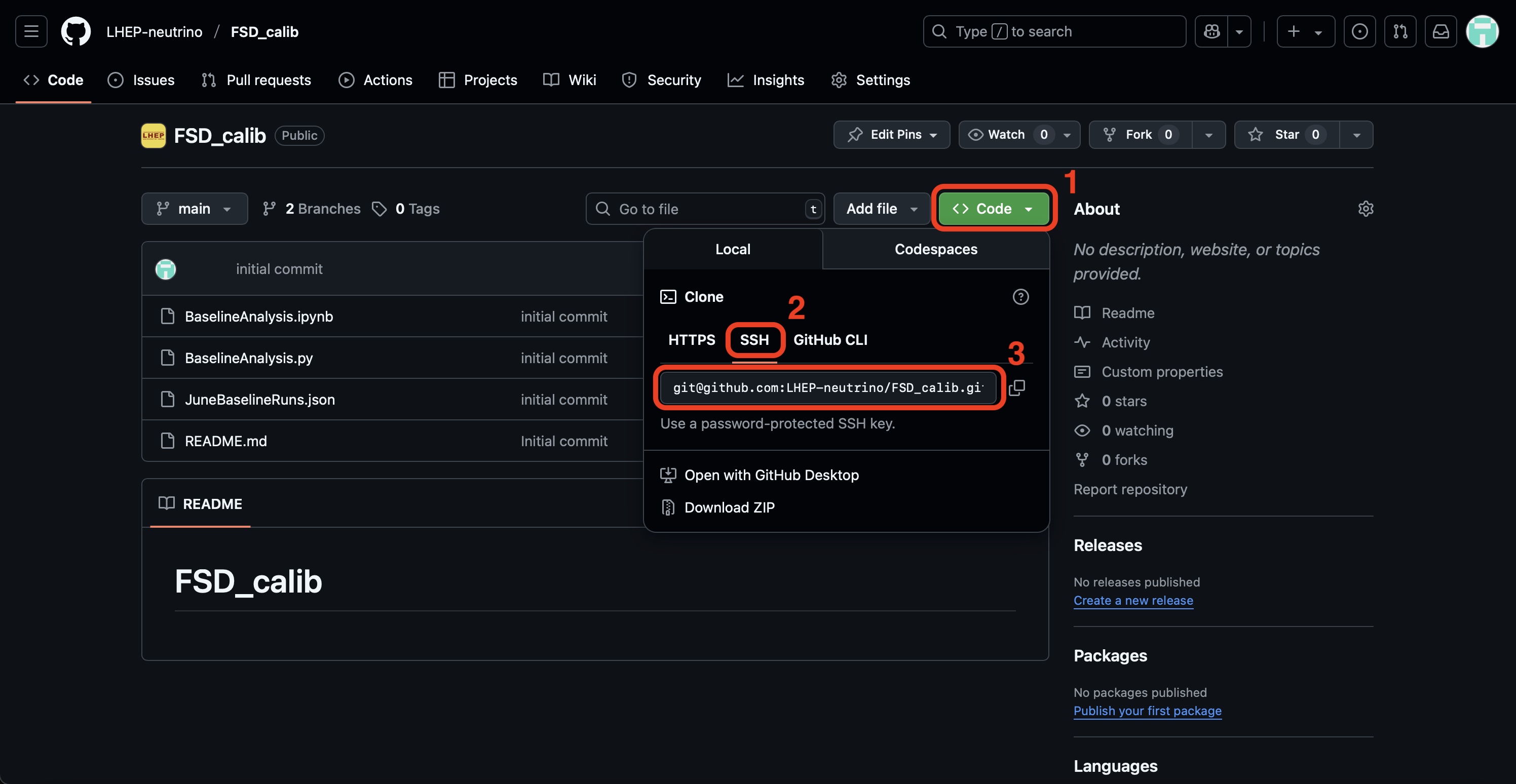Image resolution: width=1516 pixels, height=784 pixels.
Task: Open the create new plus menu
Action: [x=1305, y=31]
